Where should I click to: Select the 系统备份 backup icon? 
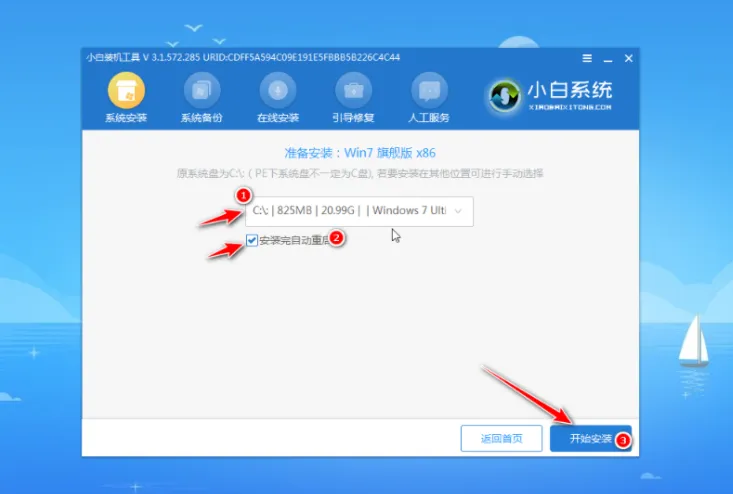point(202,92)
